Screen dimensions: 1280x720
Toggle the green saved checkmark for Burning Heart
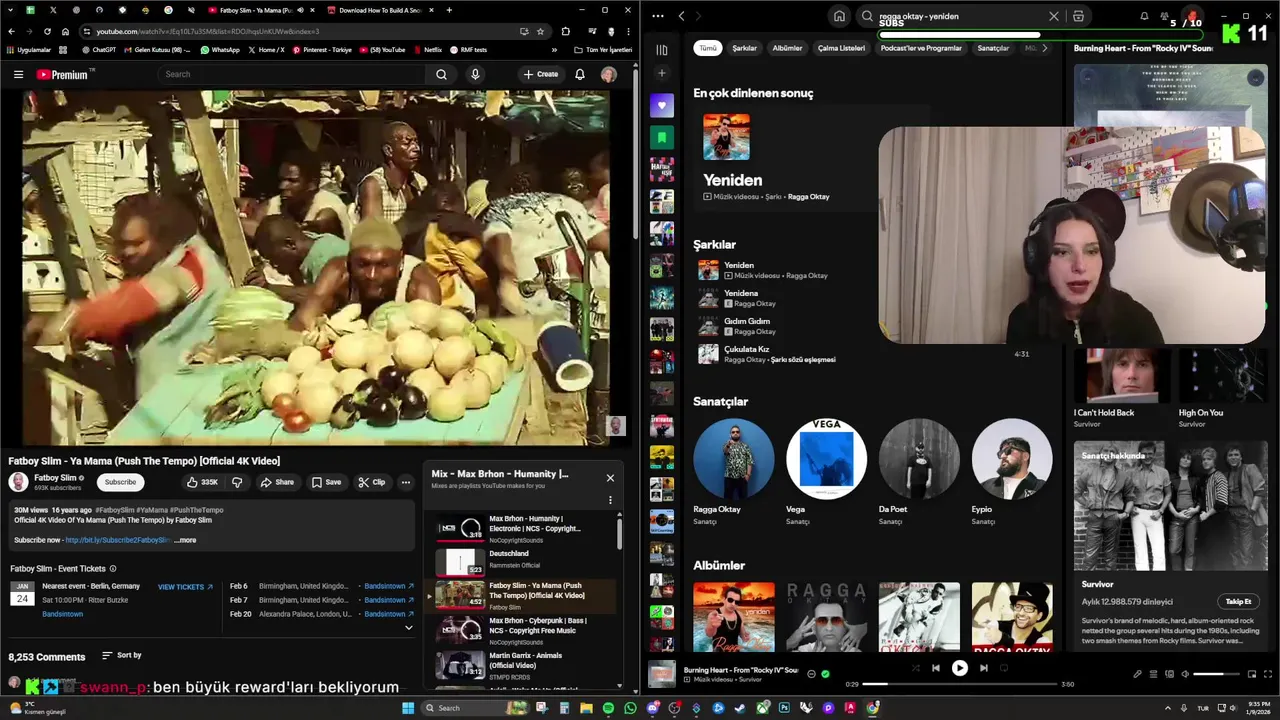click(825, 674)
